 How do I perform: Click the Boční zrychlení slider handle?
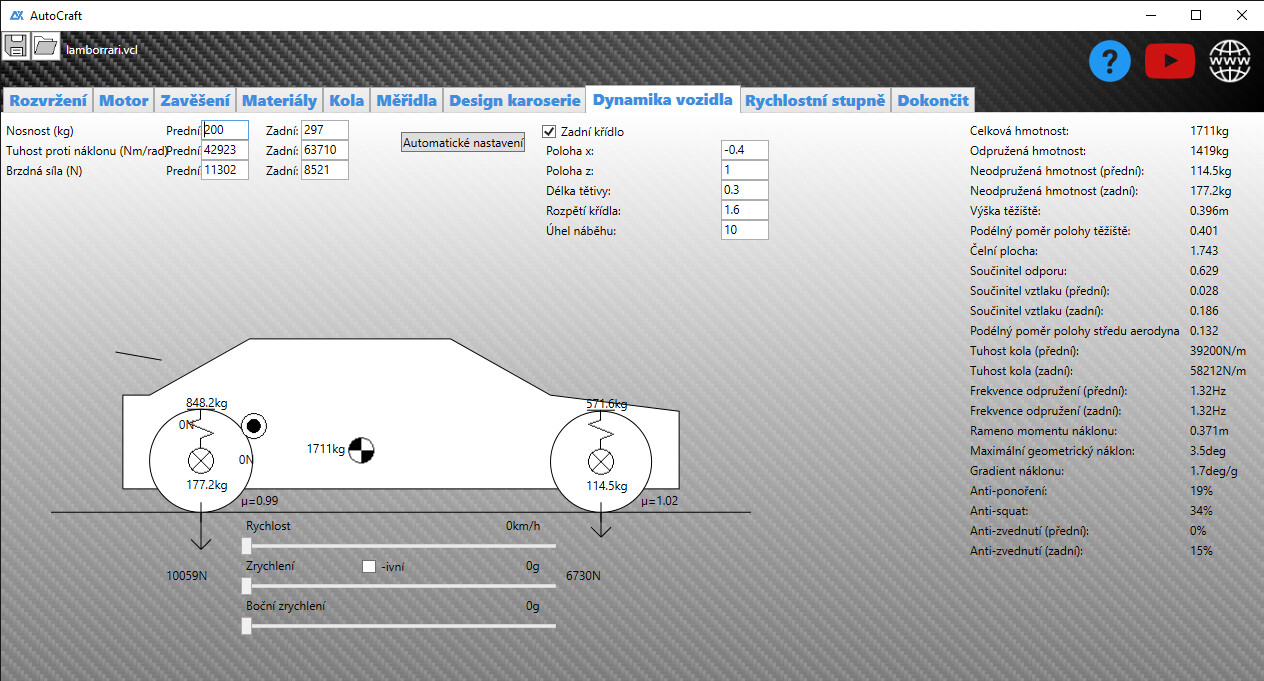coord(247,625)
